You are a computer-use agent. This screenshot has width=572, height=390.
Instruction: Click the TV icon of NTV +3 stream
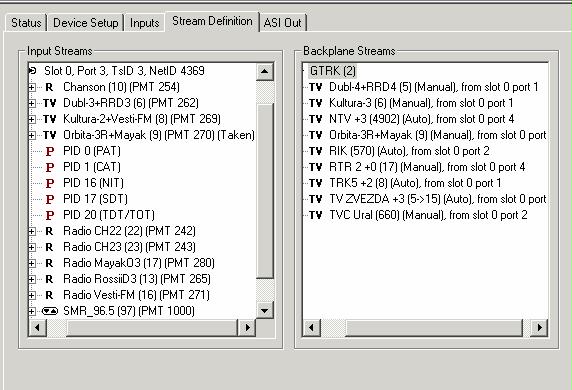coord(316,119)
